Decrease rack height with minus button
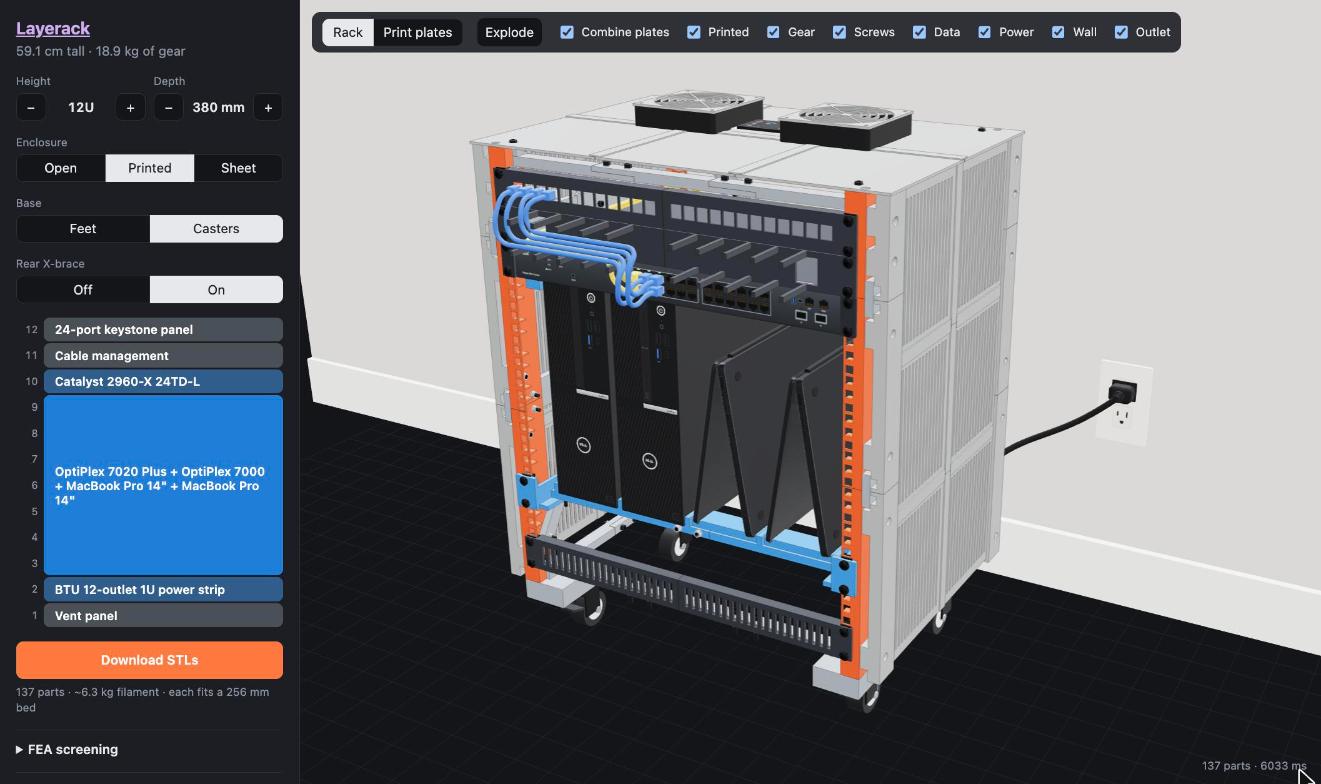The width and height of the screenshot is (1321, 784). pos(31,107)
